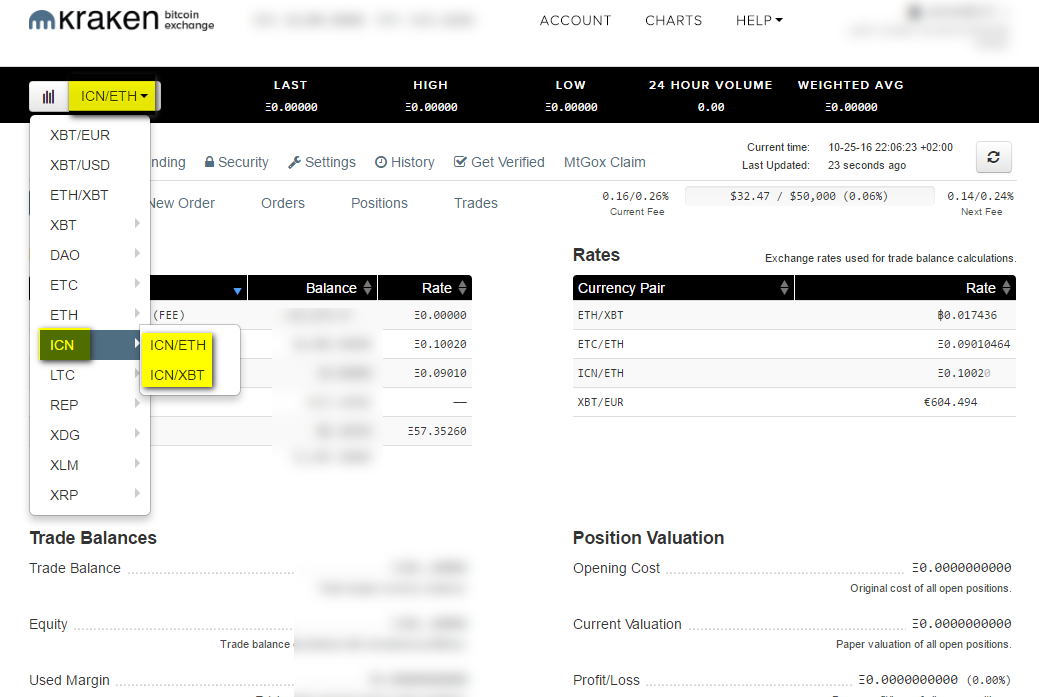
Task: Switch to Trades sub-tab
Action: (x=476, y=203)
